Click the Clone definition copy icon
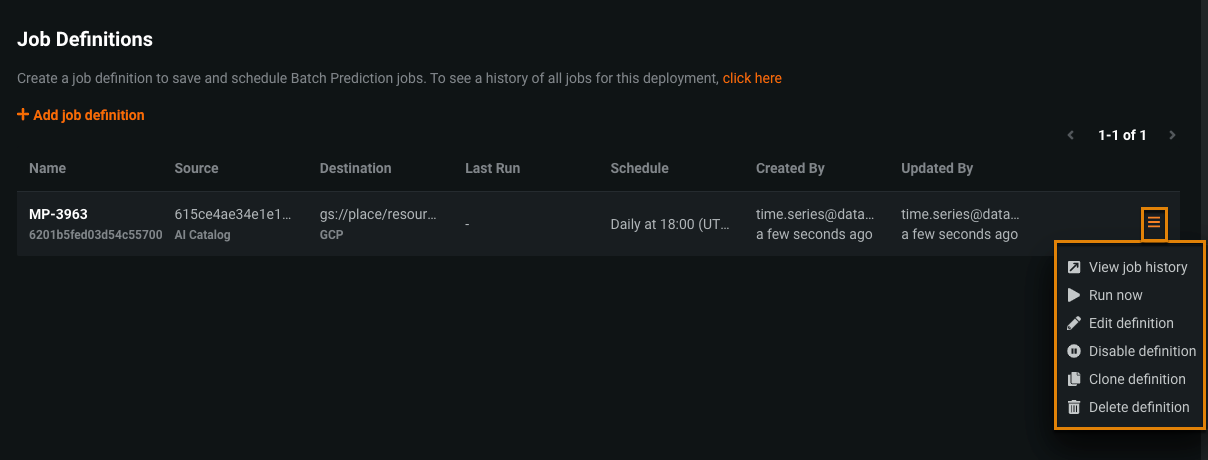Image resolution: width=1208 pixels, height=460 pixels. click(x=1074, y=379)
